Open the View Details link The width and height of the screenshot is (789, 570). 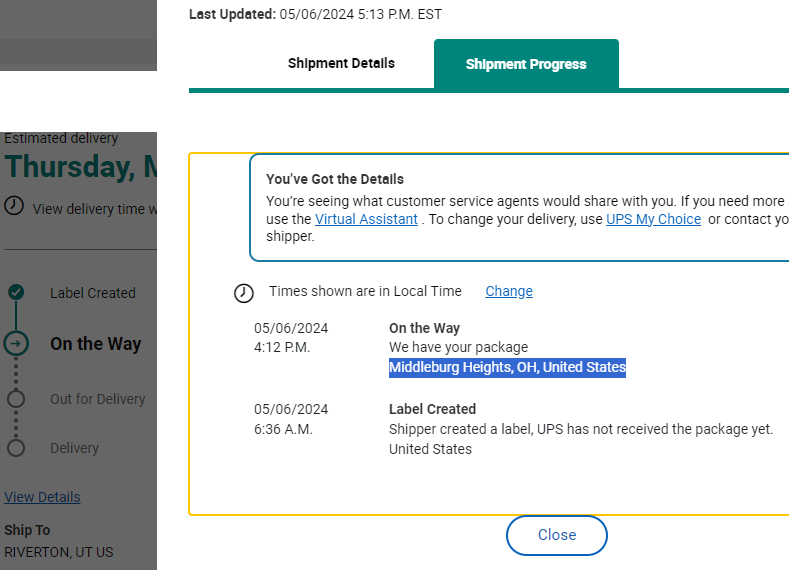point(42,497)
